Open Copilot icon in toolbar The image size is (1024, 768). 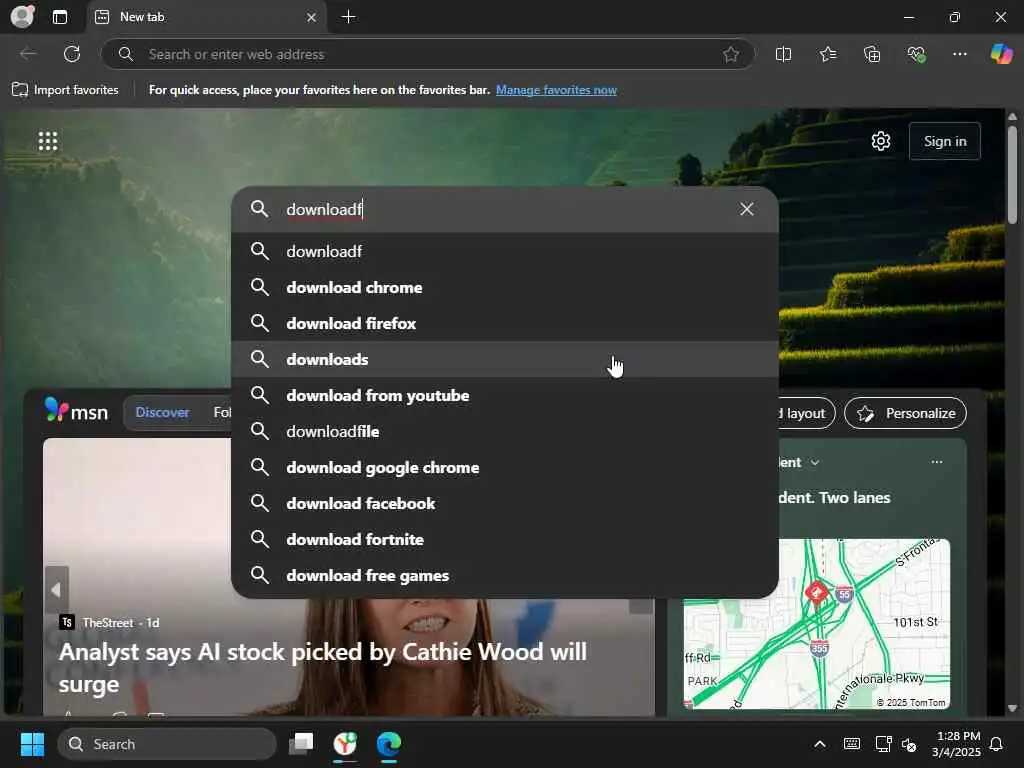pos(1001,54)
